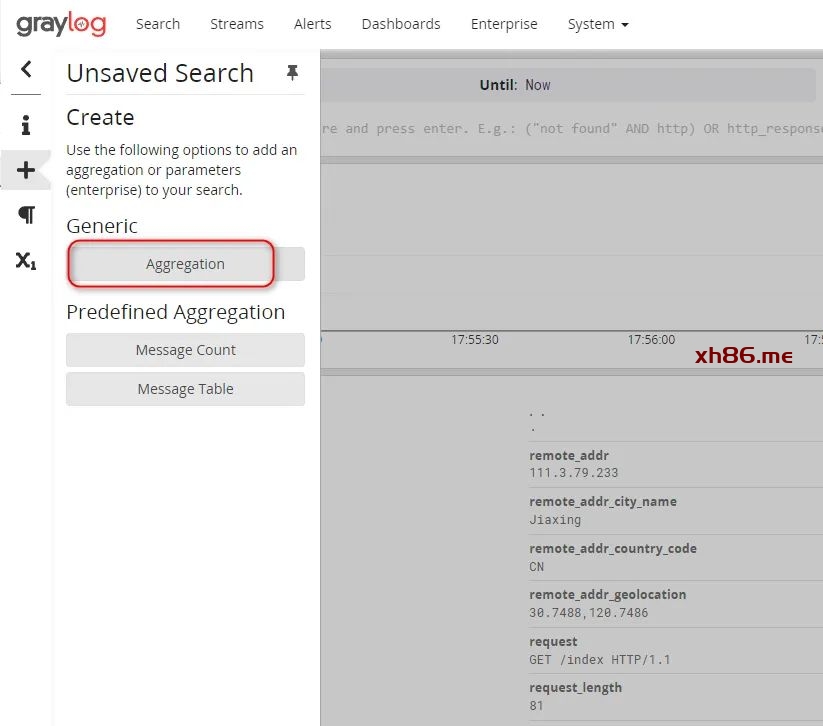Open the Dashboards page
Viewport: 823px width, 726px height.
click(401, 24)
